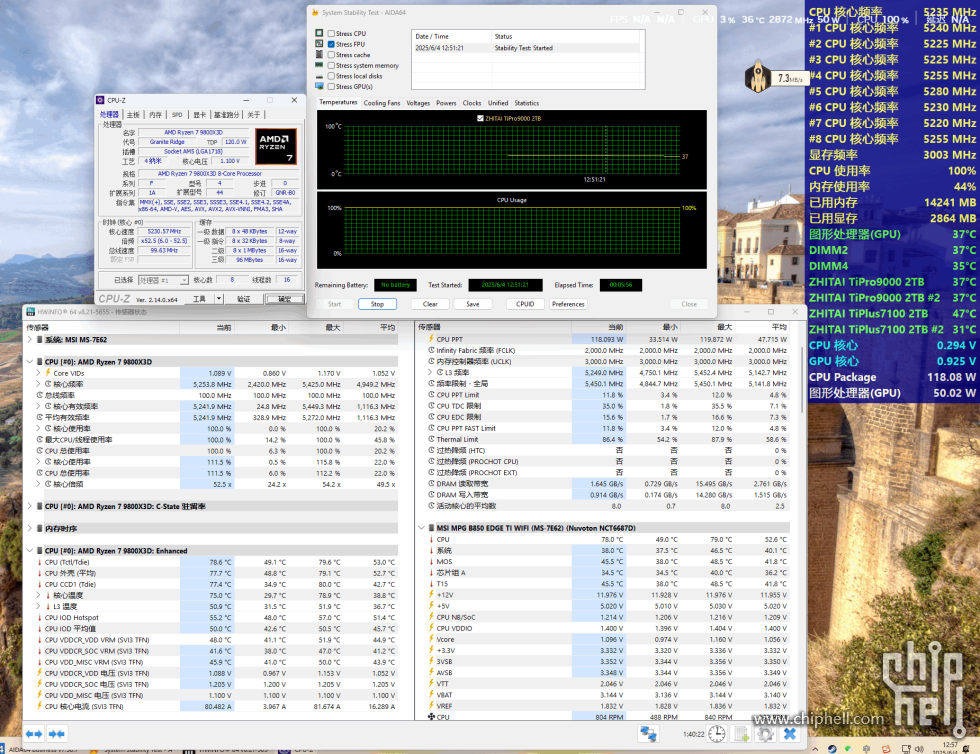The image size is (980, 754).
Task: Click Stress GPU(s) monitor icon
Action: [319, 86]
